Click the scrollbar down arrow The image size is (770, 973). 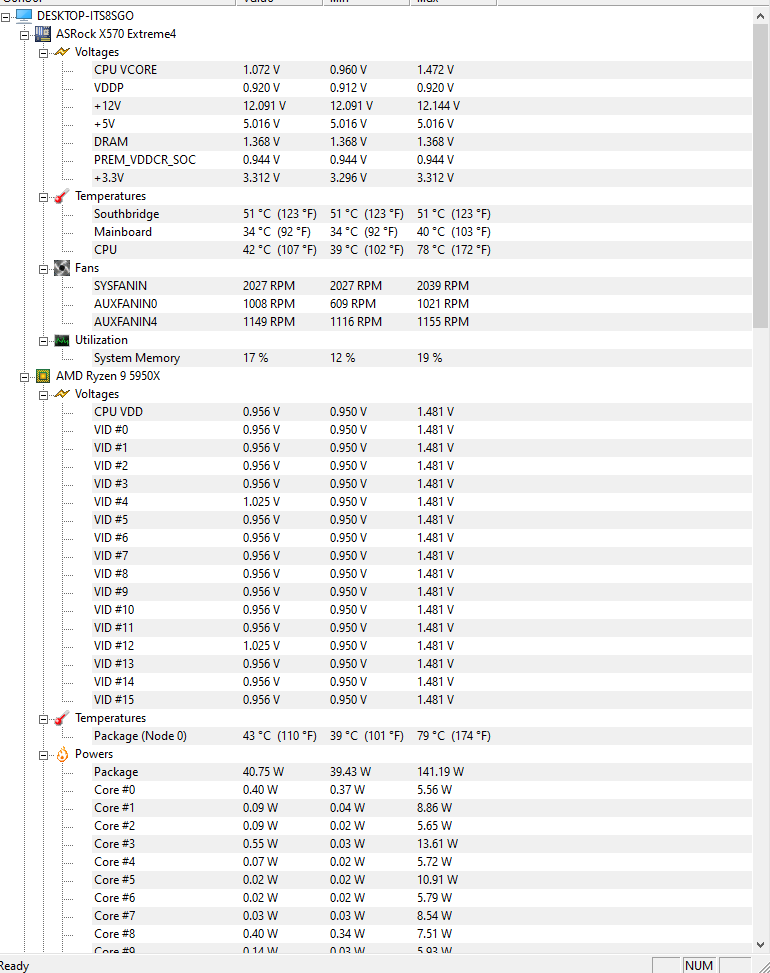click(761, 945)
